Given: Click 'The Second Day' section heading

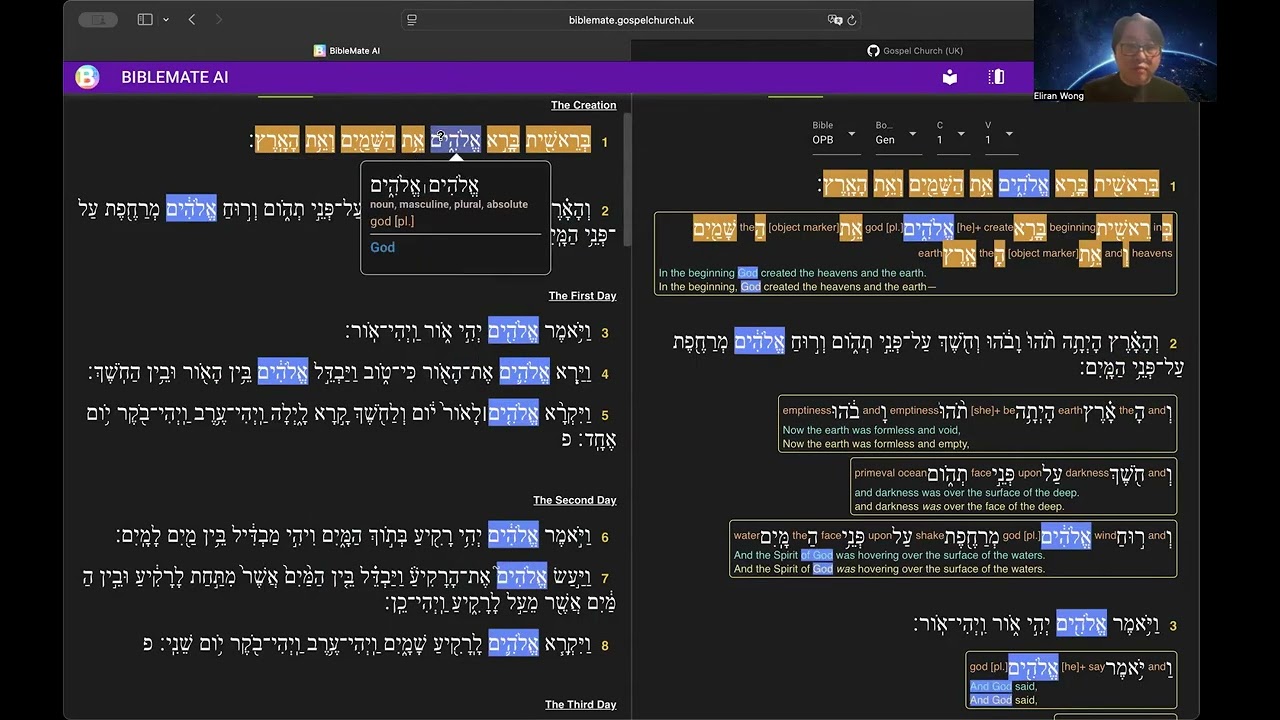Looking at the screenshot, I should [x=574, y=500].
